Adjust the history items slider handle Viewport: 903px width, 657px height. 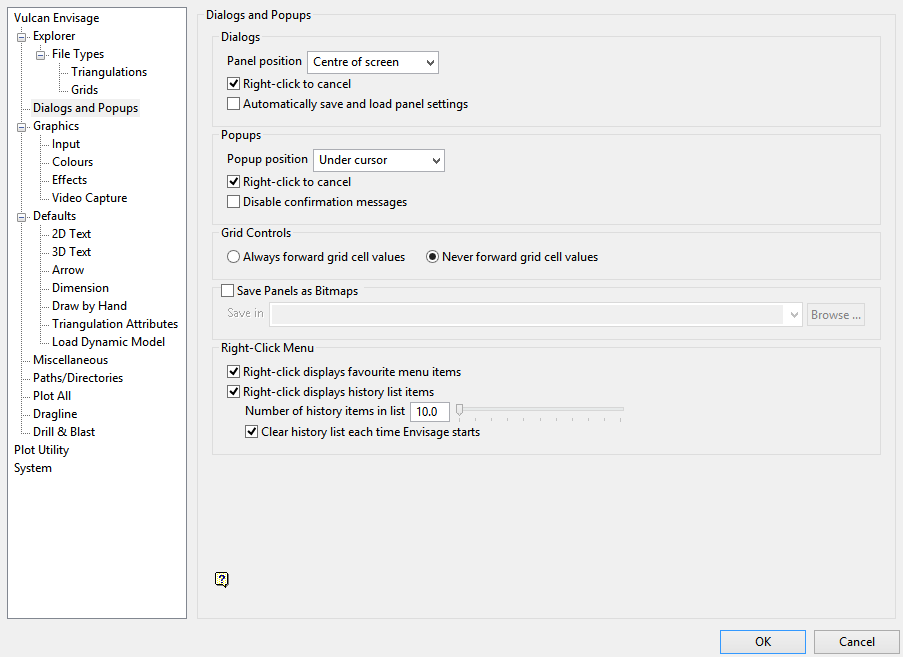coord(460,409)
